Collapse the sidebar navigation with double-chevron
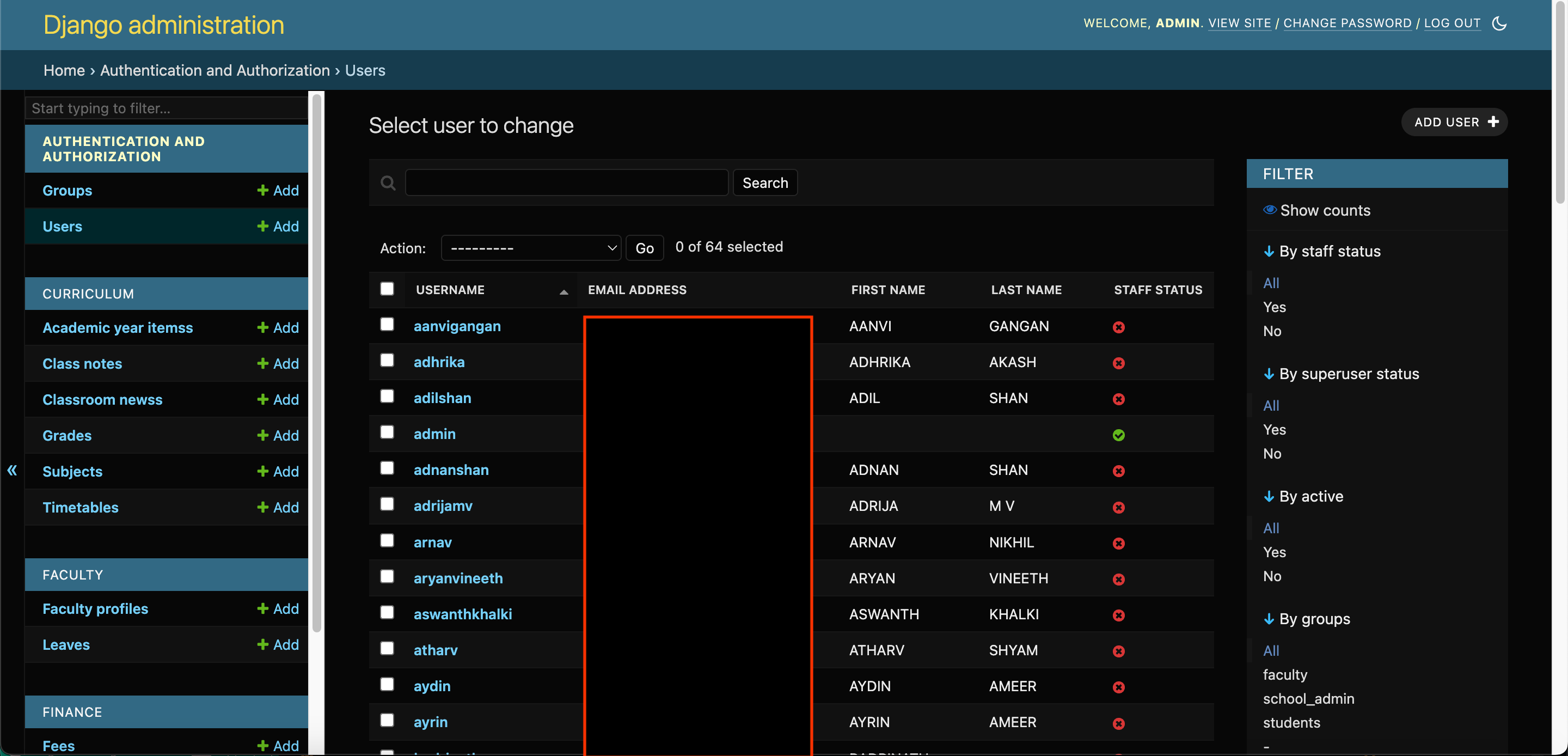 [x=11, y=470]
